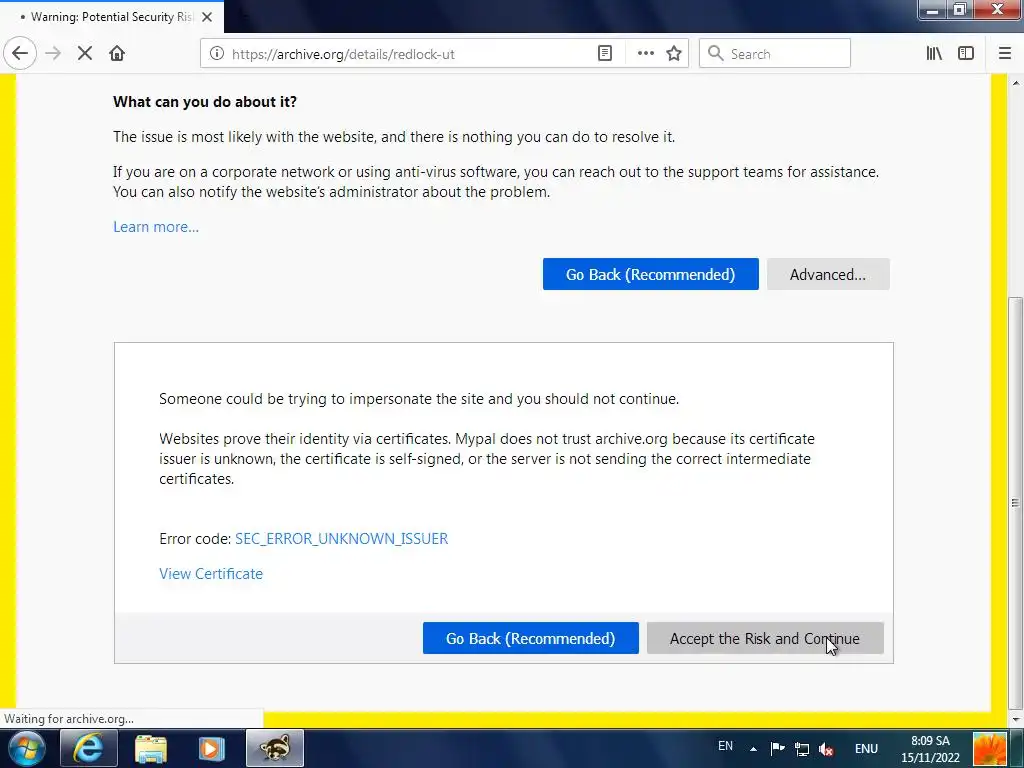Click the forward arrow navigation button

53,54
